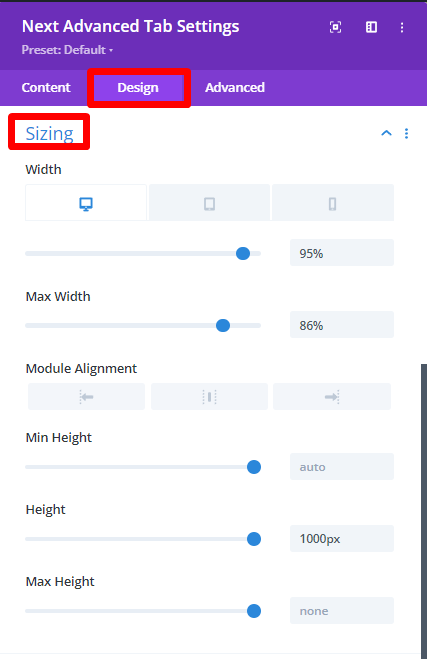Click the Sizing section heading
Image resolution: width=427 pixels, height=659 pixels.
click(x=50, y=134)
